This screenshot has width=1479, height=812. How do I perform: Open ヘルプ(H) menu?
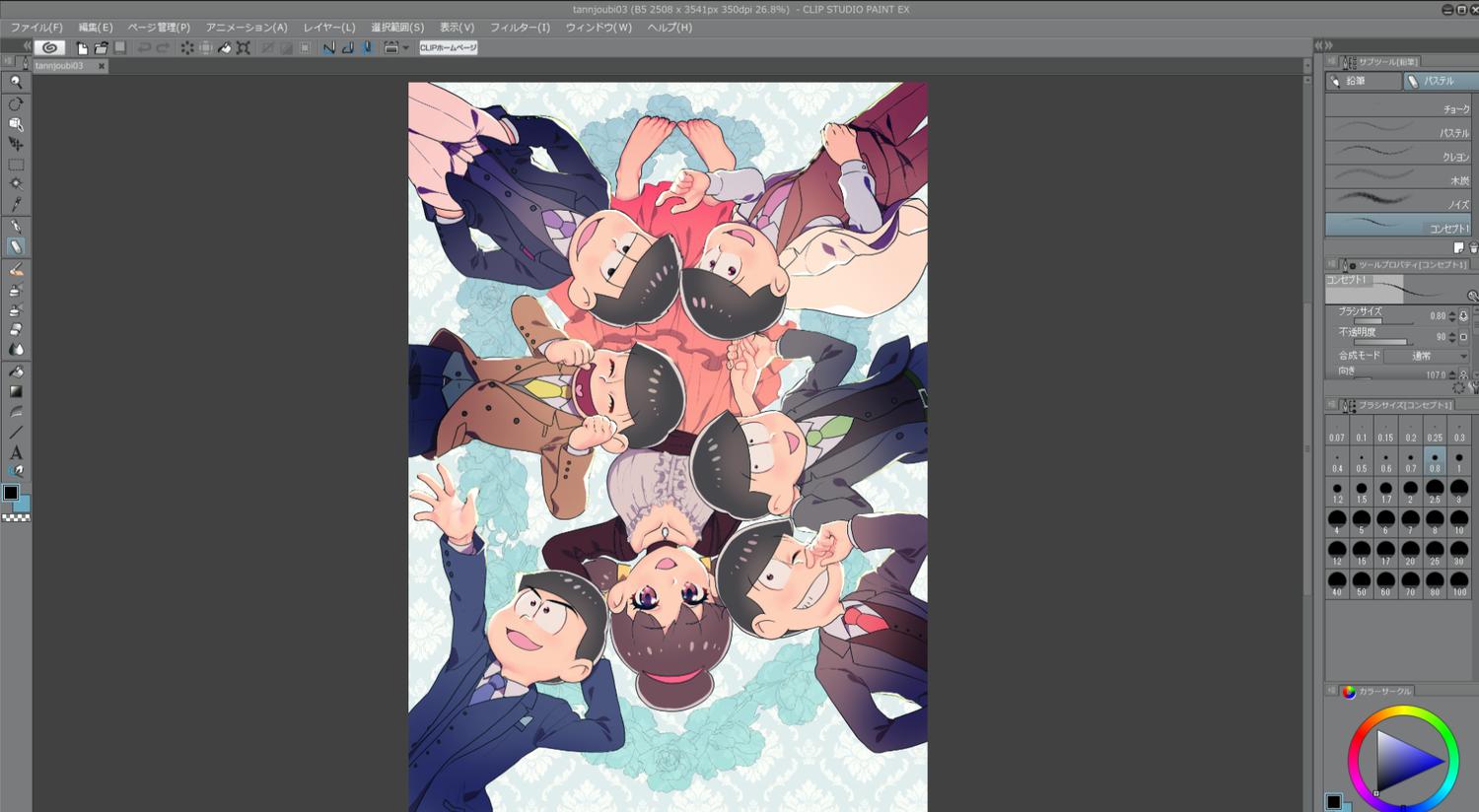click(669, 28)
